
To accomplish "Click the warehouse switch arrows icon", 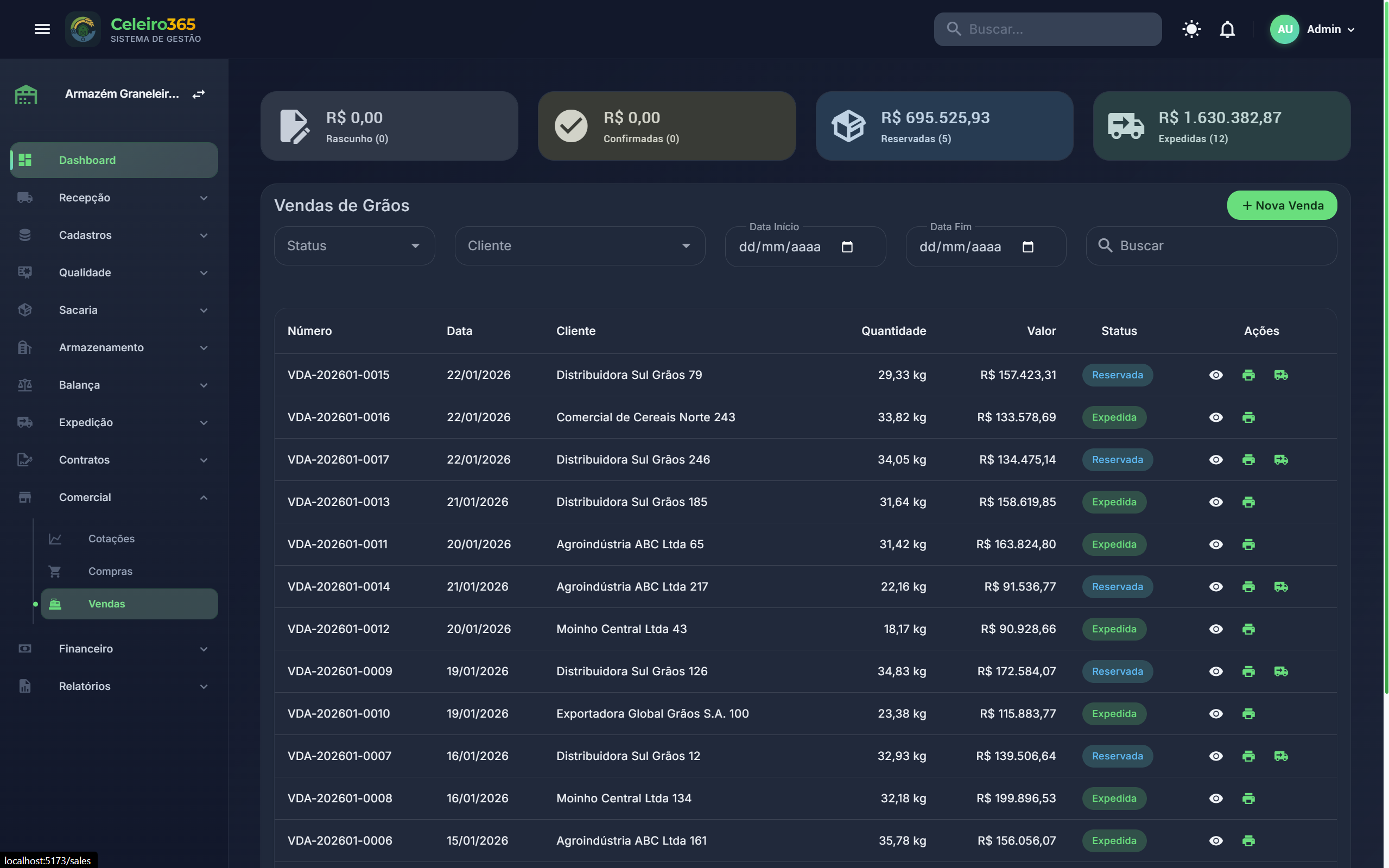I will [x=199, y=94].
